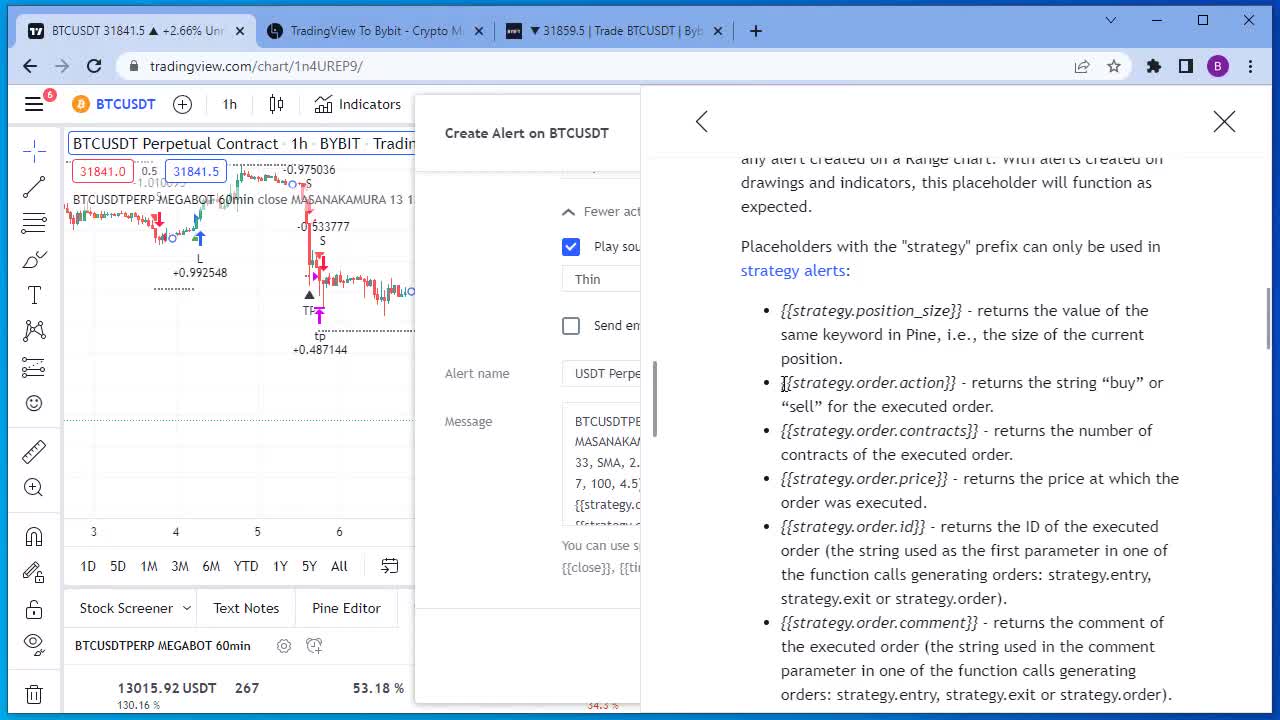Open MEGABOT strategy settings gear

click(x=284, y=646)
